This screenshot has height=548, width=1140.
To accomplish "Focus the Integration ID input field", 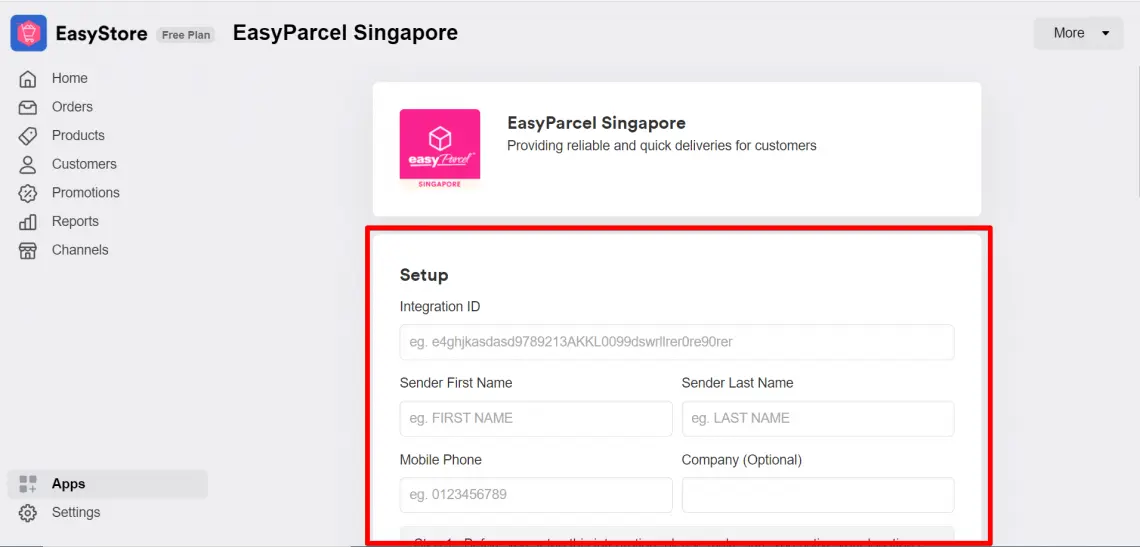I will (676, 342).
